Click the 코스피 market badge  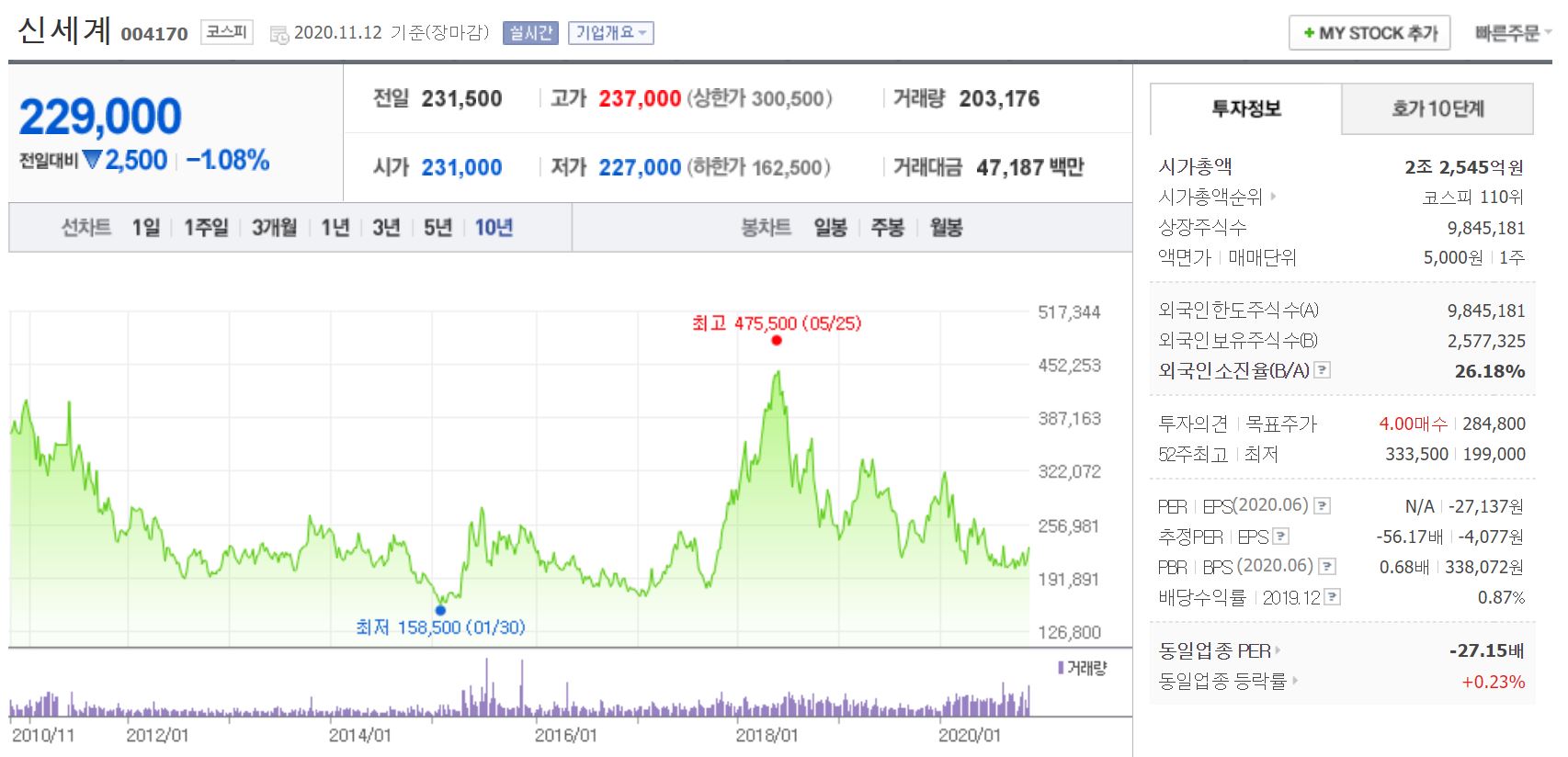(227, 32)
